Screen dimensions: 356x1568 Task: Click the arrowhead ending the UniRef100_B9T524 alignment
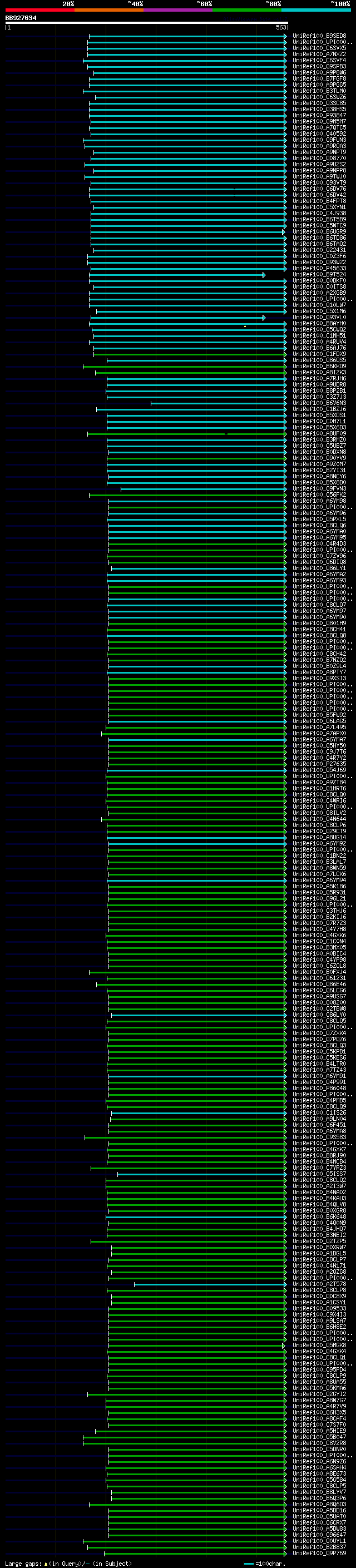pos(264,275)
